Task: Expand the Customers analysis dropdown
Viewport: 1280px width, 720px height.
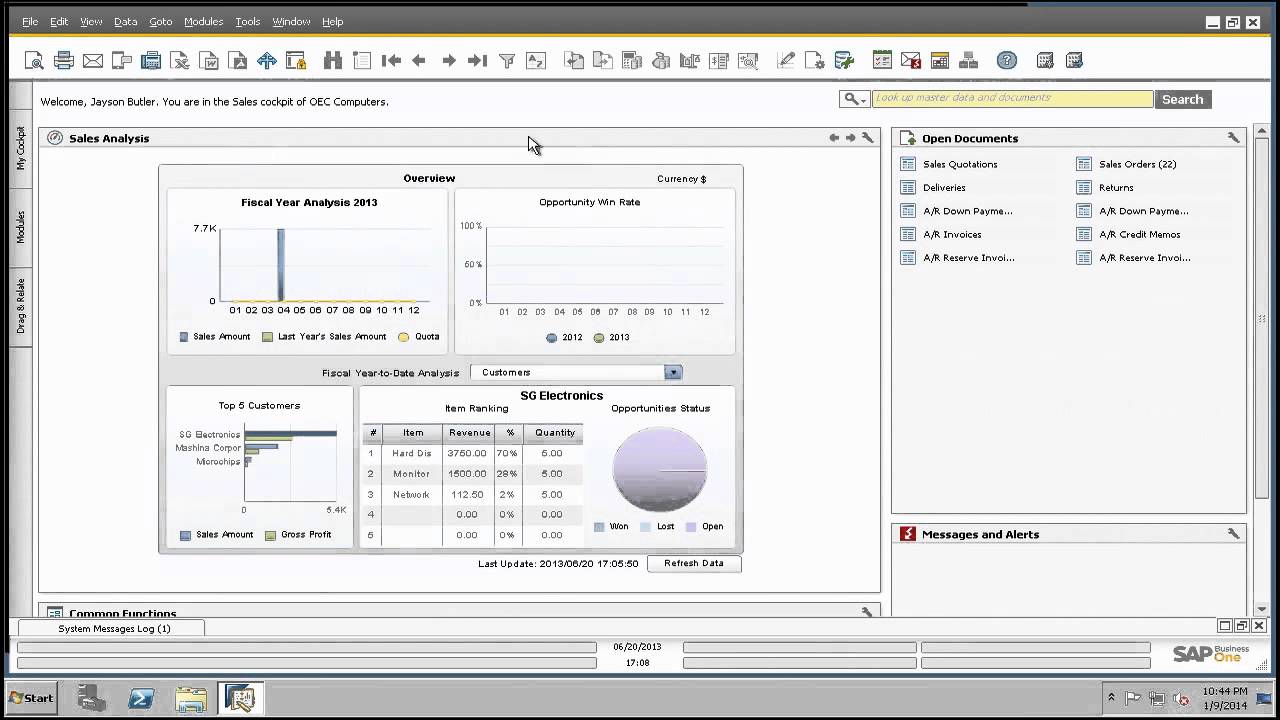Action: click(673, 372)
